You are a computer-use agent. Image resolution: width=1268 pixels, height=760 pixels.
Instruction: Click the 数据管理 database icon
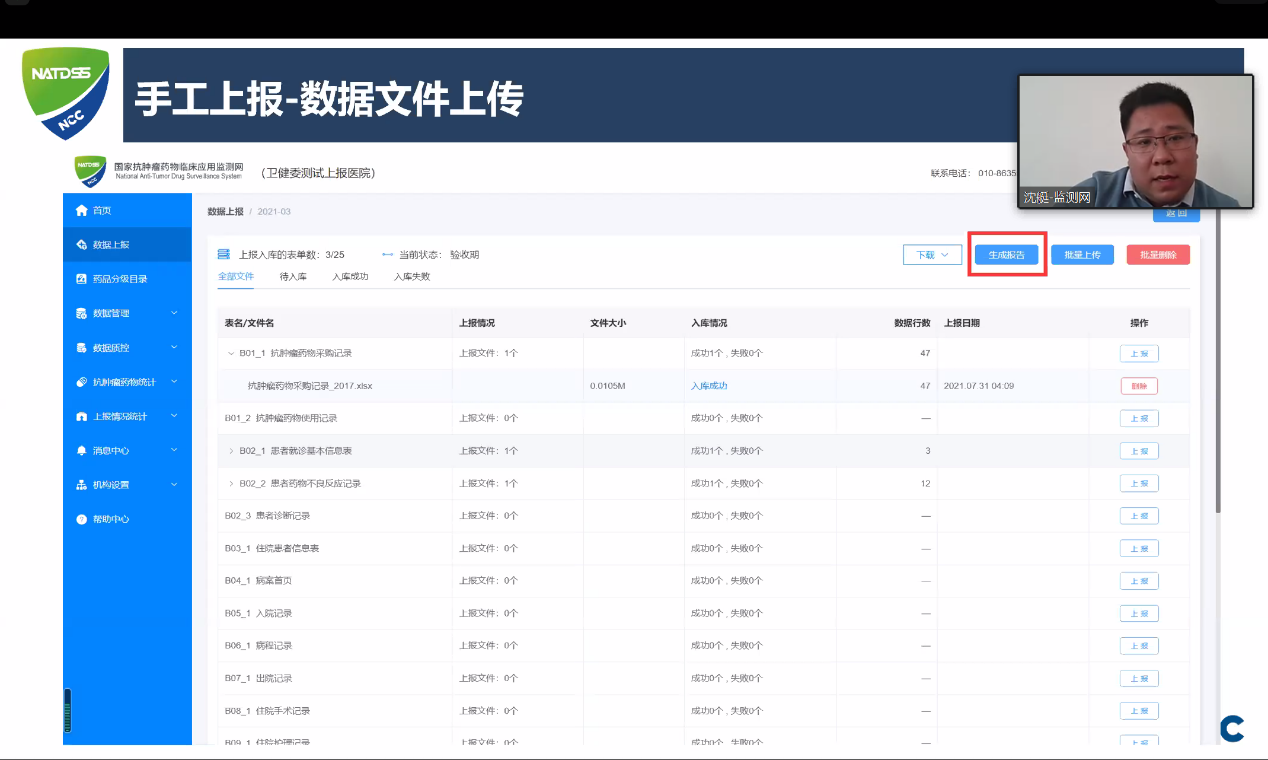[x=82, y=313]
